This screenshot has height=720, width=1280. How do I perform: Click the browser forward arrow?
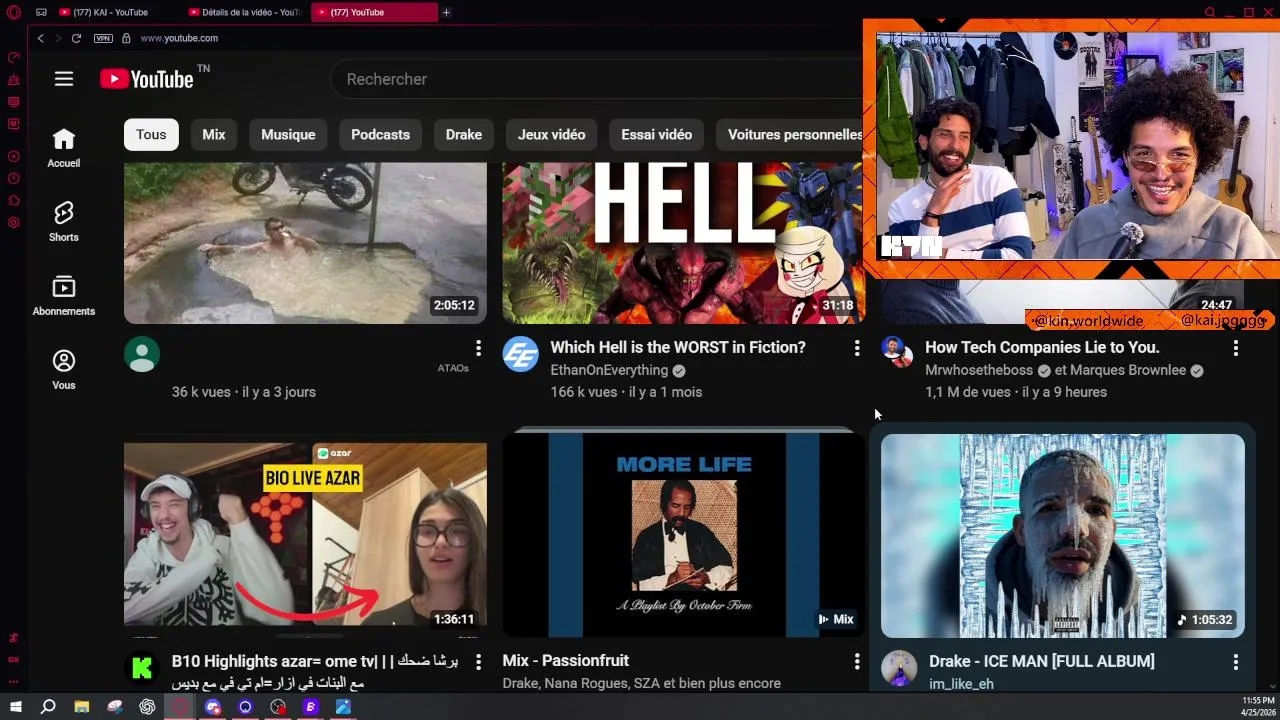[x=58, y=38]
